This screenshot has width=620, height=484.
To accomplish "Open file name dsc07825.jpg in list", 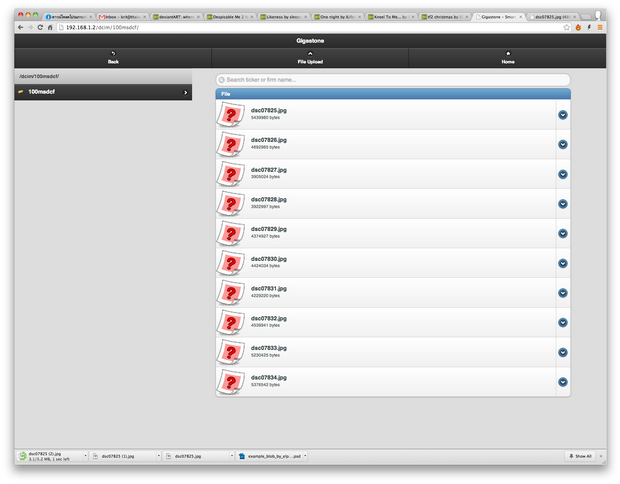I will (x=269, y=110).
